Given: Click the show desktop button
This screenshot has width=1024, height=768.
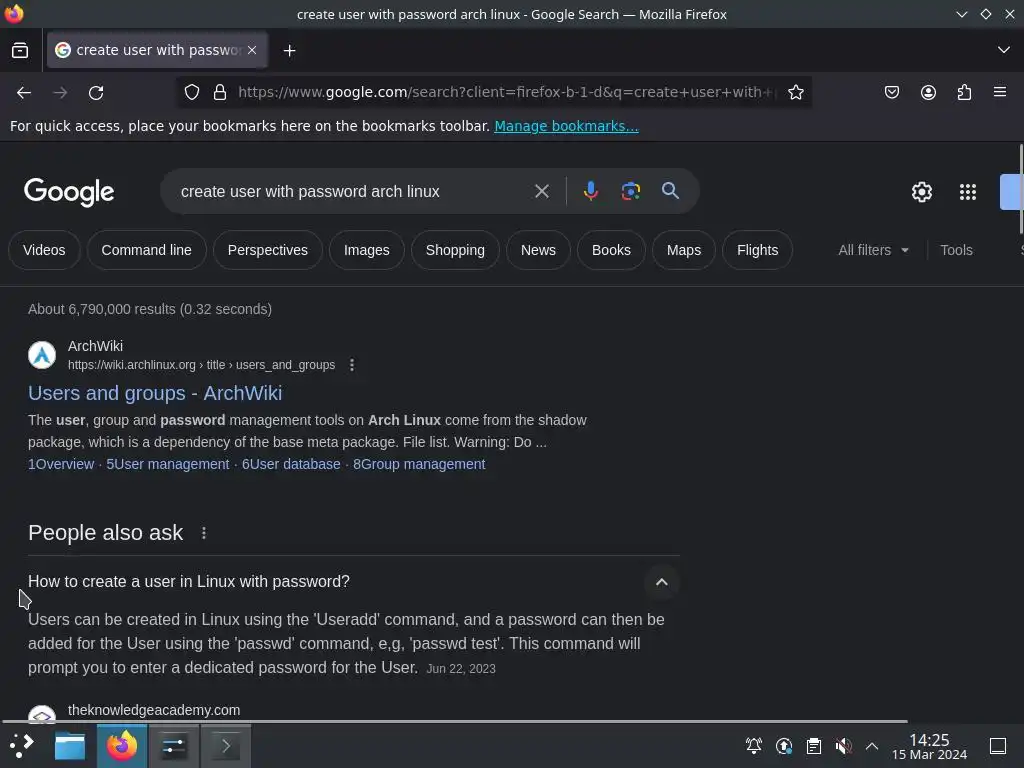Looking at the screenshot, I should 997,745.
